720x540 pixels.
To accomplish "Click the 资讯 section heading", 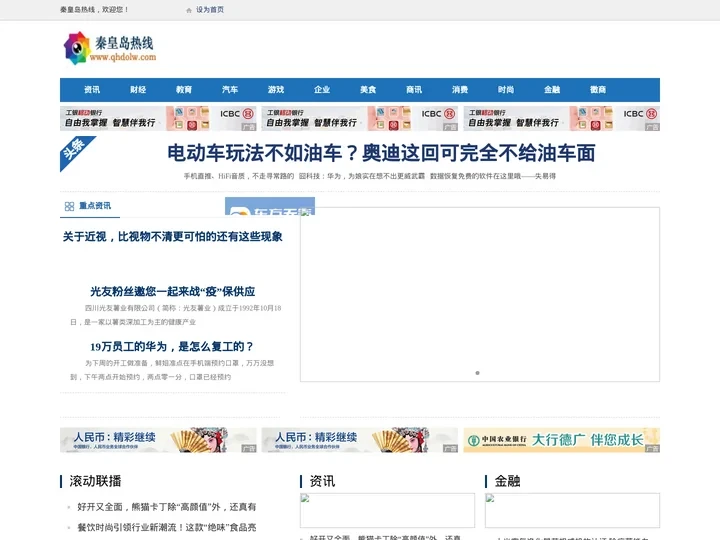I will click(x=322, y=481).
